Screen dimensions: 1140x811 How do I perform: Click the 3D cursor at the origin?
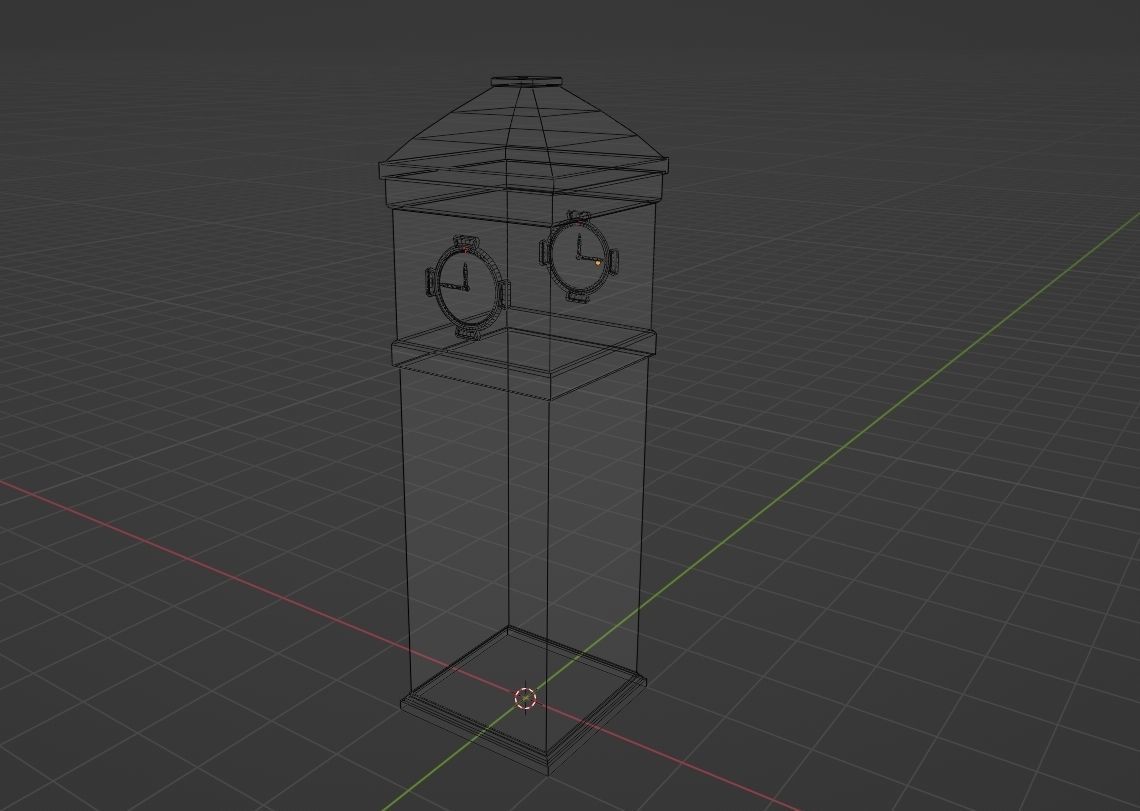[x=525, y=698]
